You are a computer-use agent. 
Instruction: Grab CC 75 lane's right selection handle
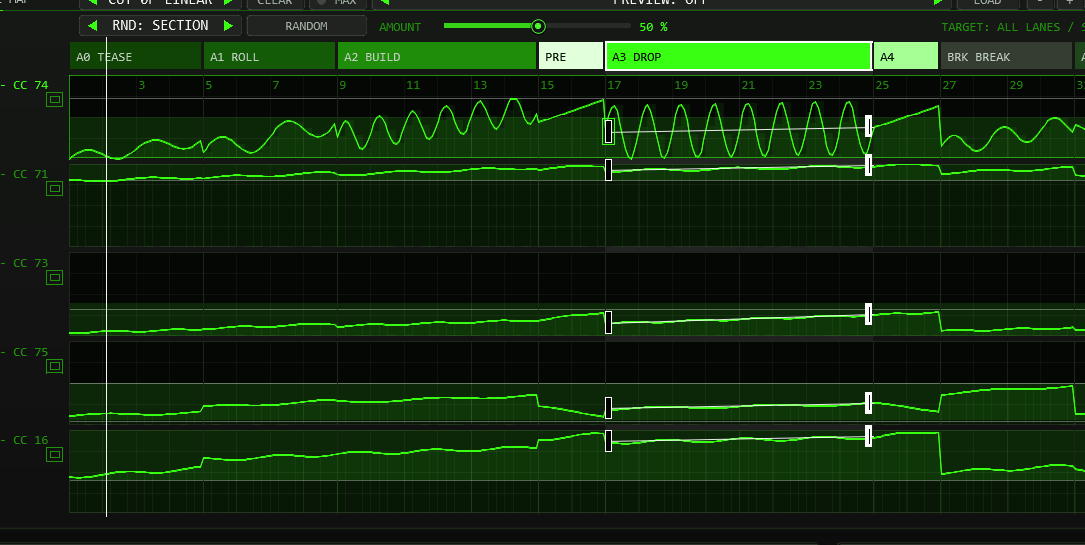[x=868, y=403]
